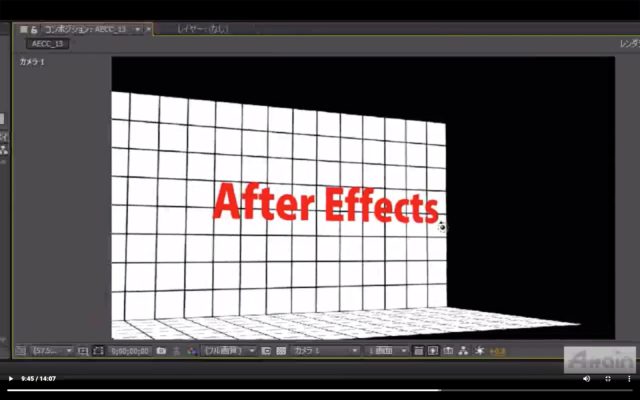Screen dimensions: 640x400
Task: Take a snapshot with the camera icon
Action: pos(161,351)
